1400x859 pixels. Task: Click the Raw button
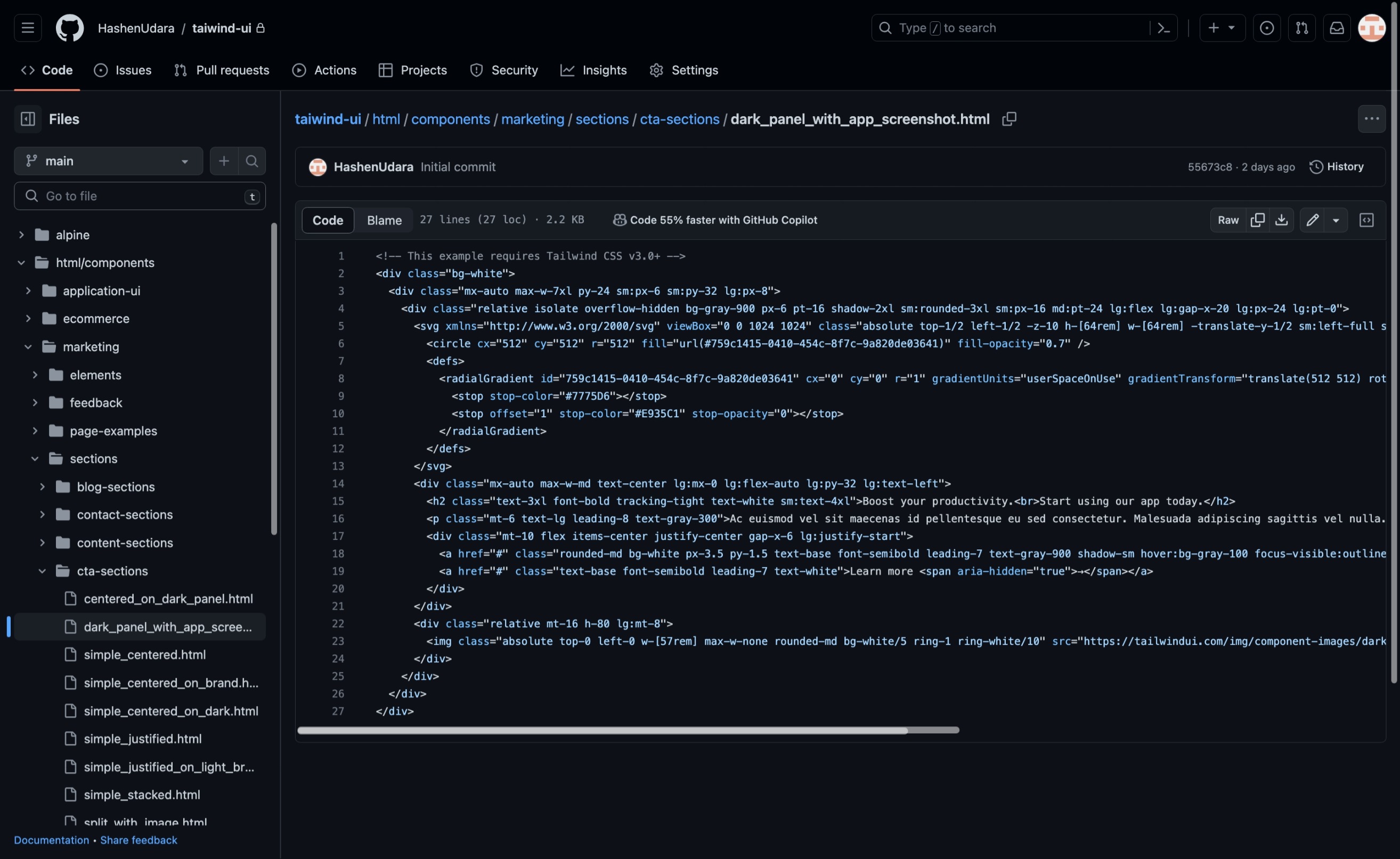(1227, 220)
